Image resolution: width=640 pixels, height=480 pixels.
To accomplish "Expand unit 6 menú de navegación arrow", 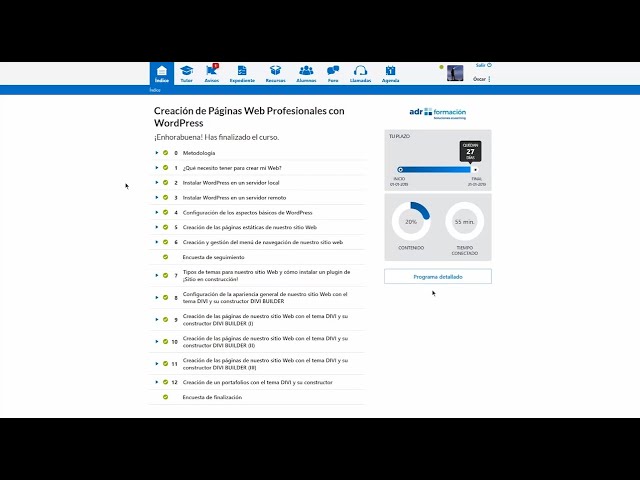I will (157, 242).
